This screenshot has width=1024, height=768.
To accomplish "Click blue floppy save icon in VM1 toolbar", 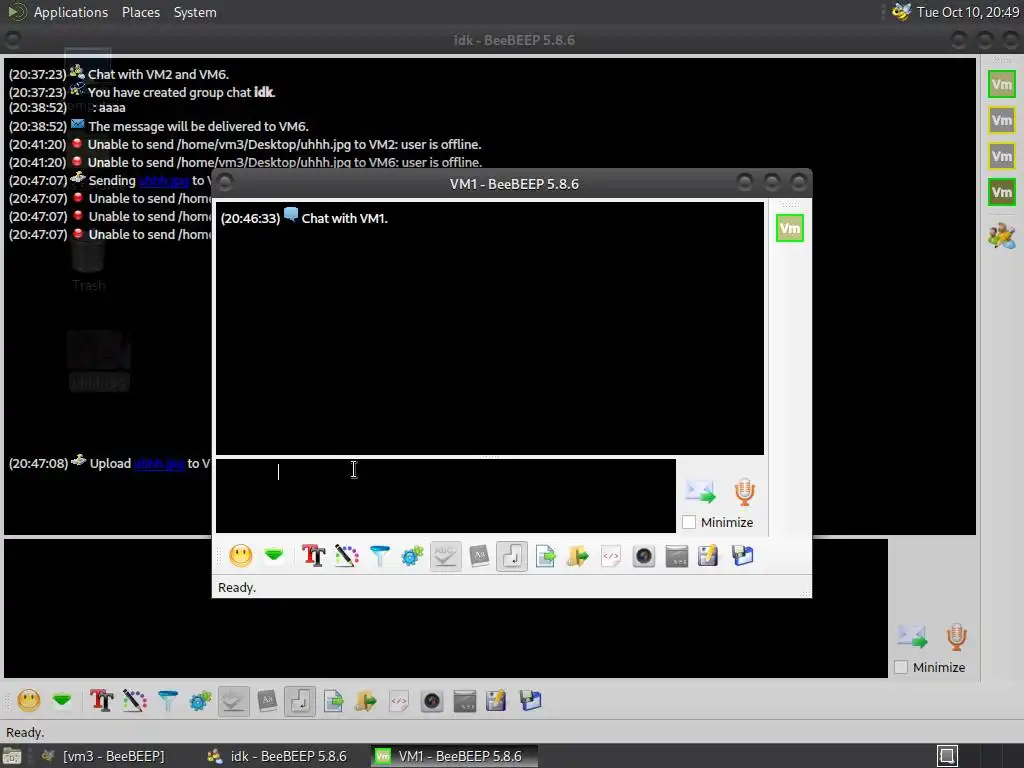I will click(x=743, y=556).
